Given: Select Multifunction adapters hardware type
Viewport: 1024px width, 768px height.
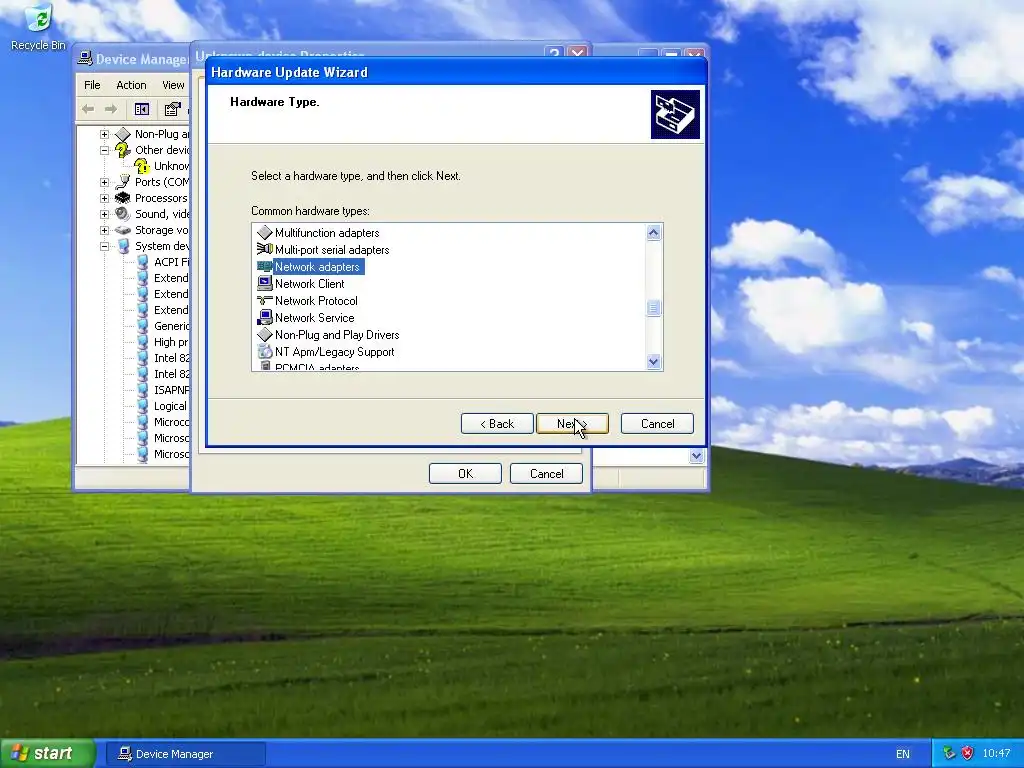Looking at the screenshot, I should (327, 233).
